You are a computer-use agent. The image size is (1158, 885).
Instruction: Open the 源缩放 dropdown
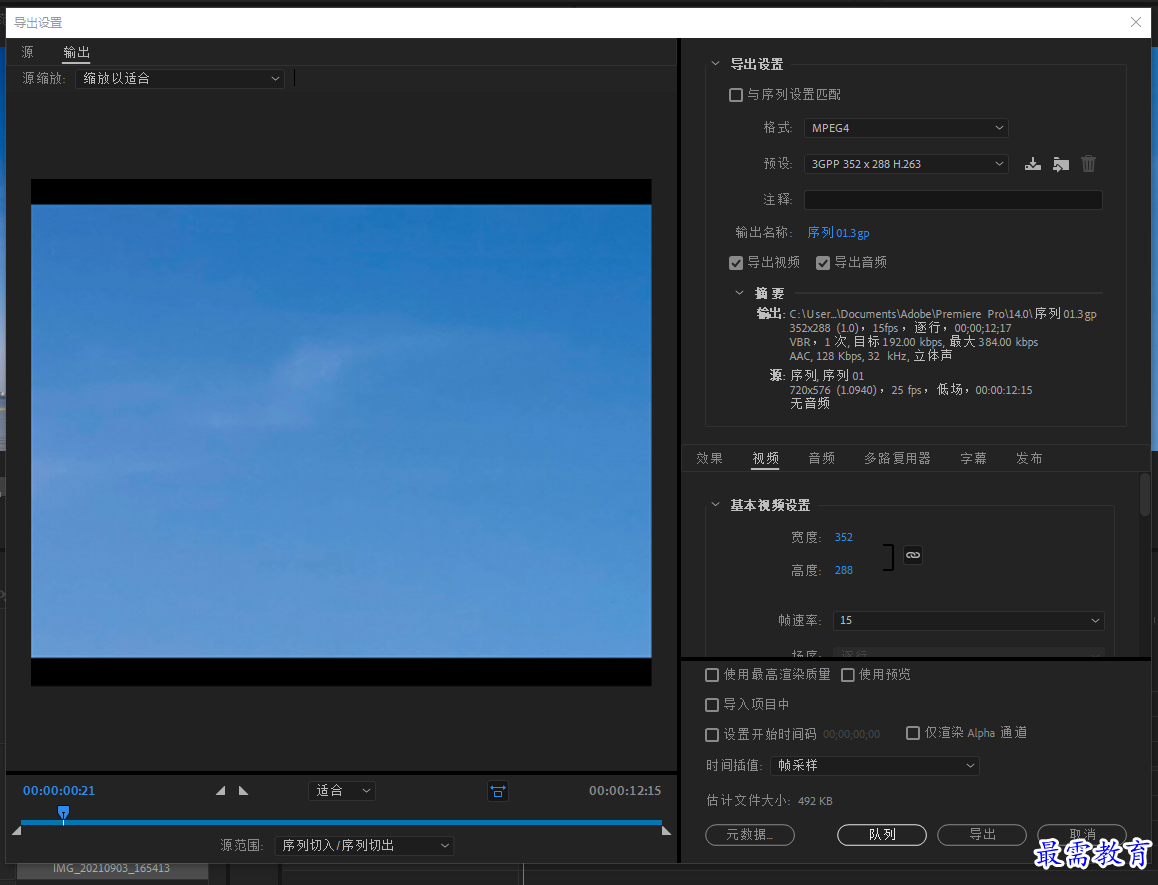coord(180,78)
